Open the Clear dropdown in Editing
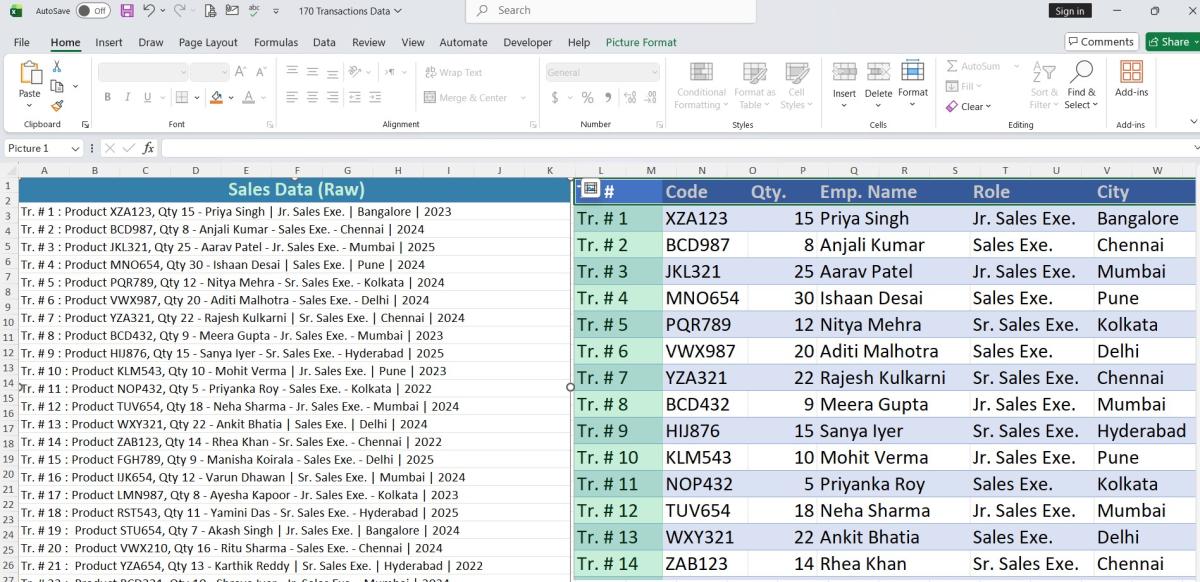This screenshot has height=582, width=1200. pyautogui.click(x=970, y=107)
